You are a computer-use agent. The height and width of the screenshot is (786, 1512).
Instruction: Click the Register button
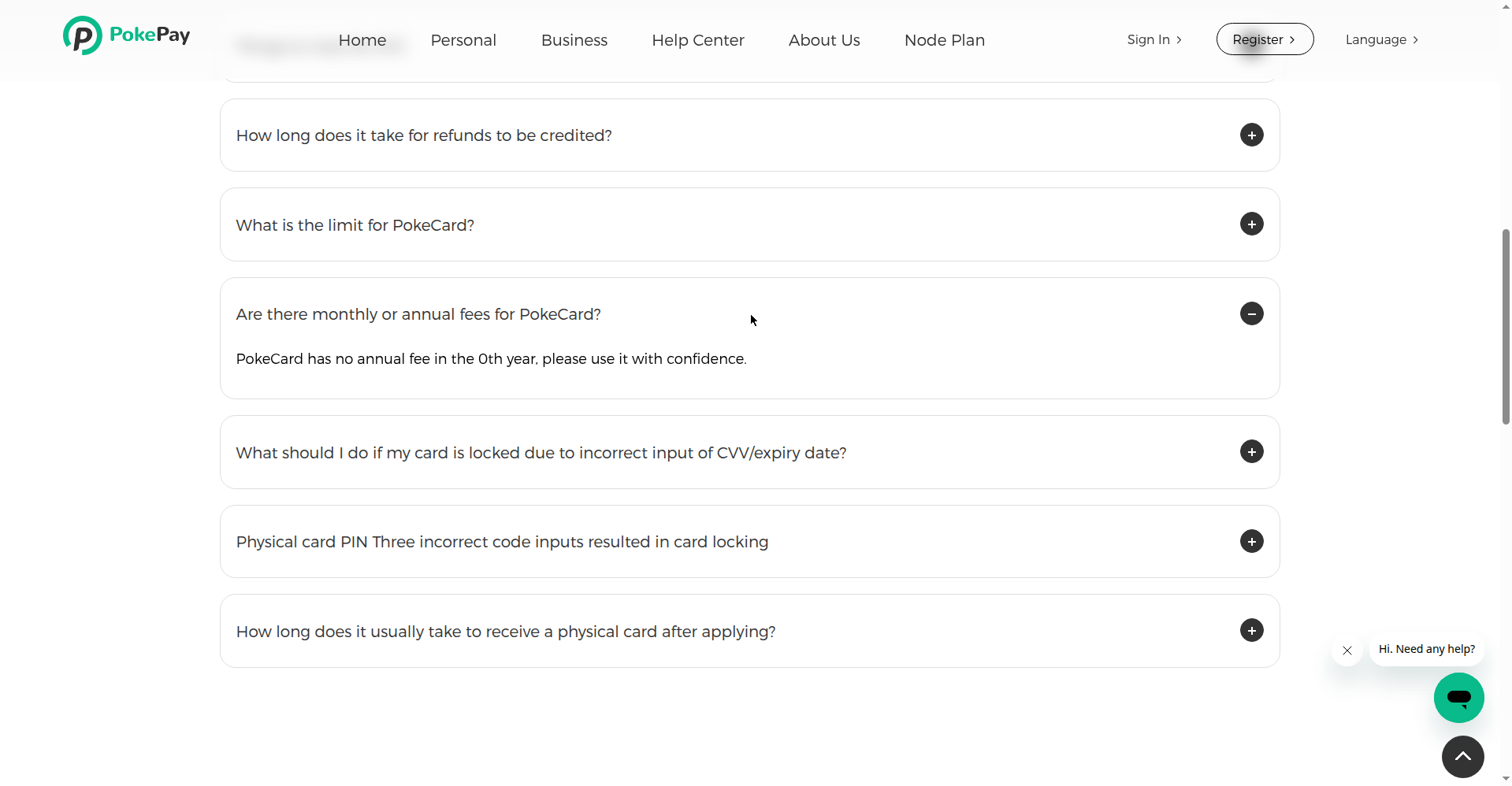[1265, 39]
